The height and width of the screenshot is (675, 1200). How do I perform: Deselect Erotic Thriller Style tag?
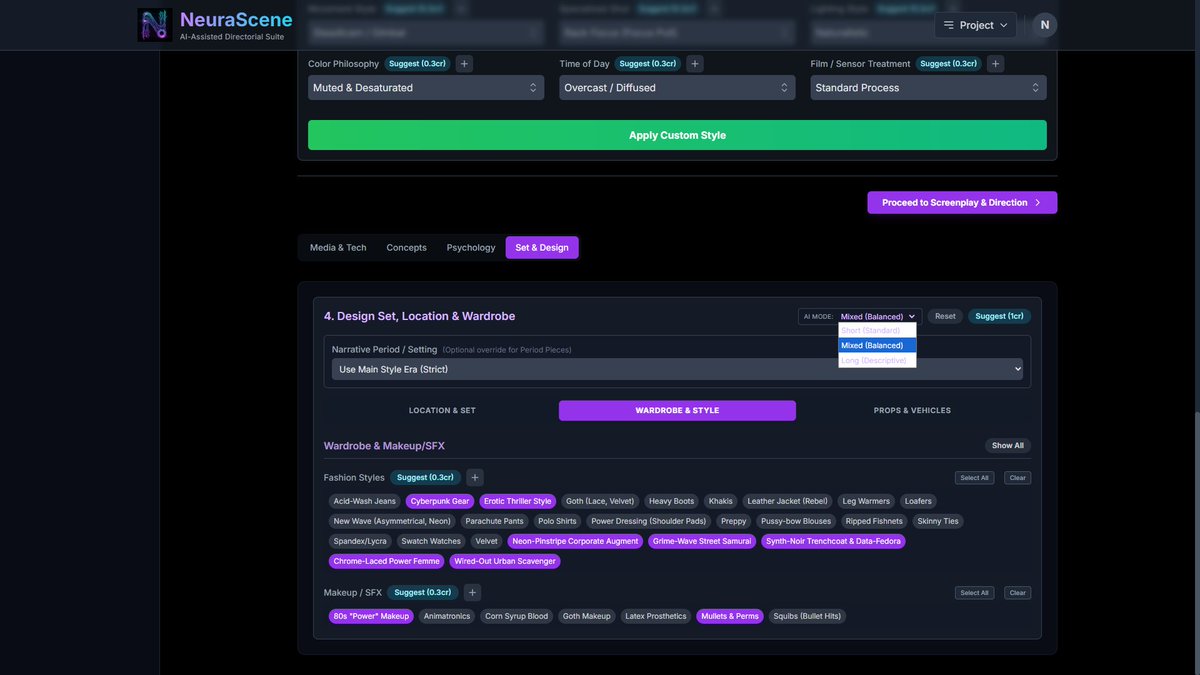518,501
